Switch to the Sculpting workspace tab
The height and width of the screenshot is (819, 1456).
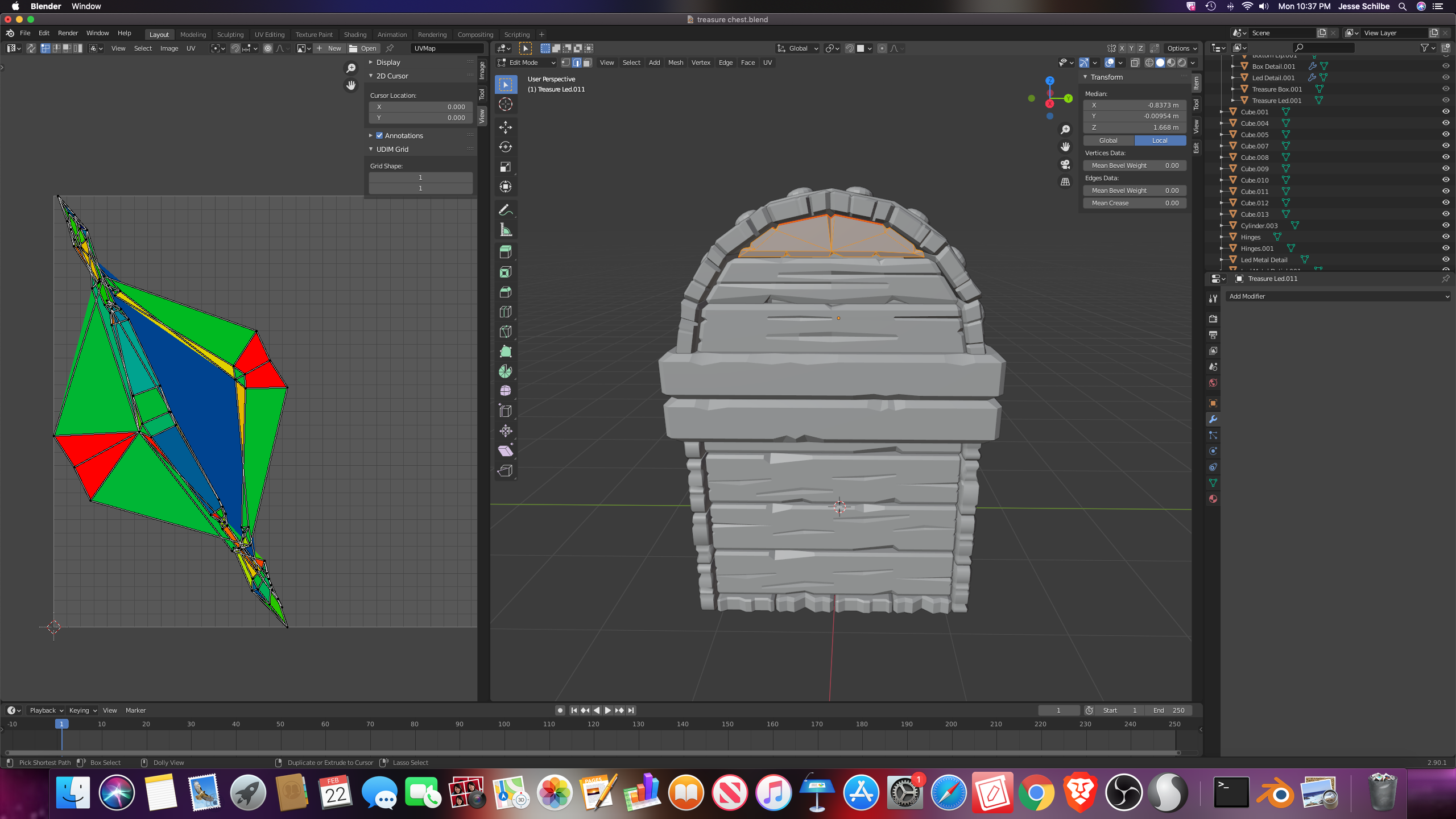(230, 34)
